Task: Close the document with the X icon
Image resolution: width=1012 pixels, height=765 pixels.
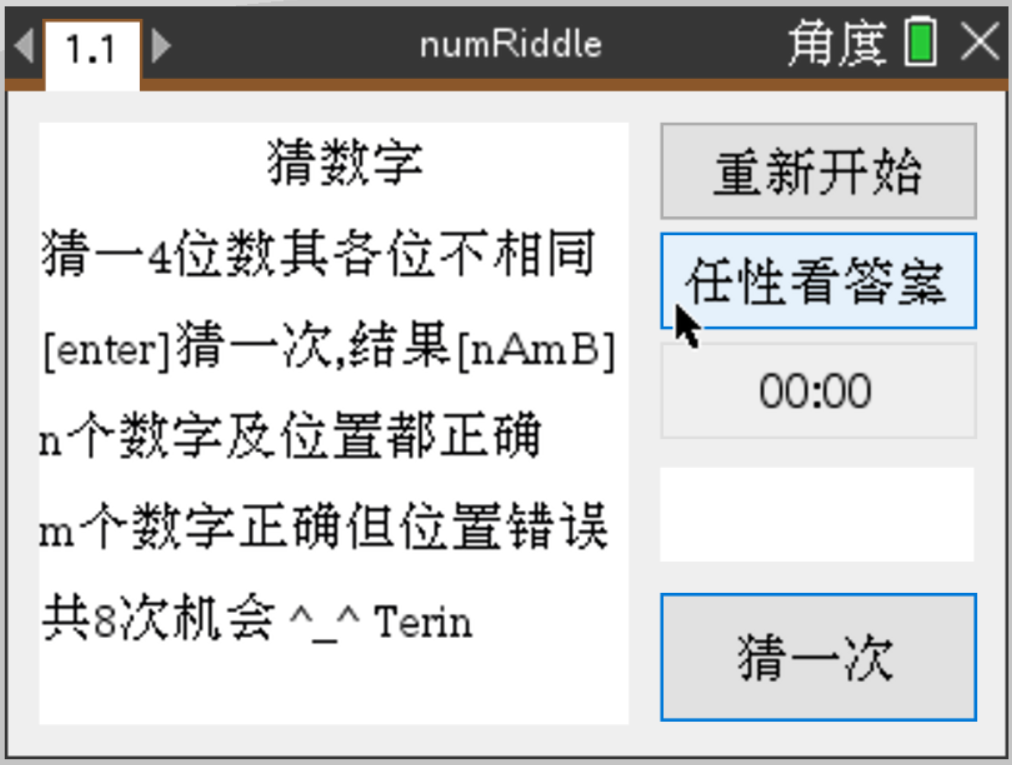Action: 980,43
